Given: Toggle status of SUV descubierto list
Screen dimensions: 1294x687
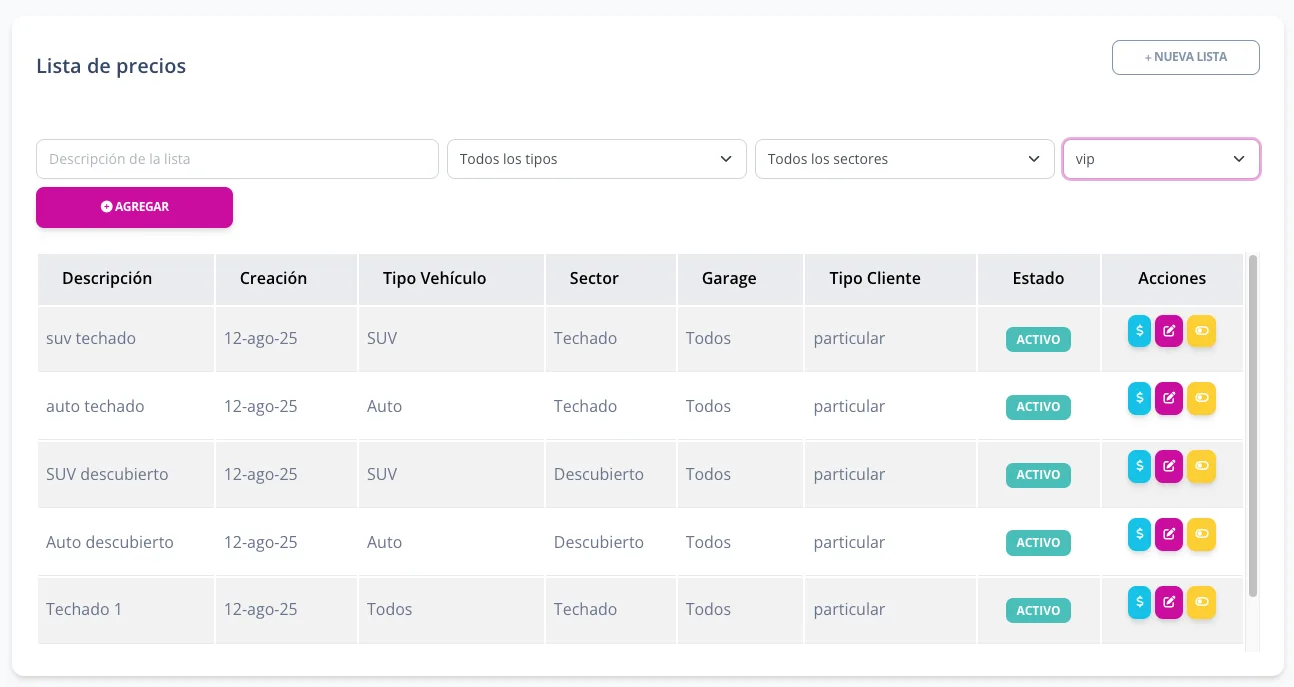Looking at the screenshot, I should click(x=1201, y=466).
